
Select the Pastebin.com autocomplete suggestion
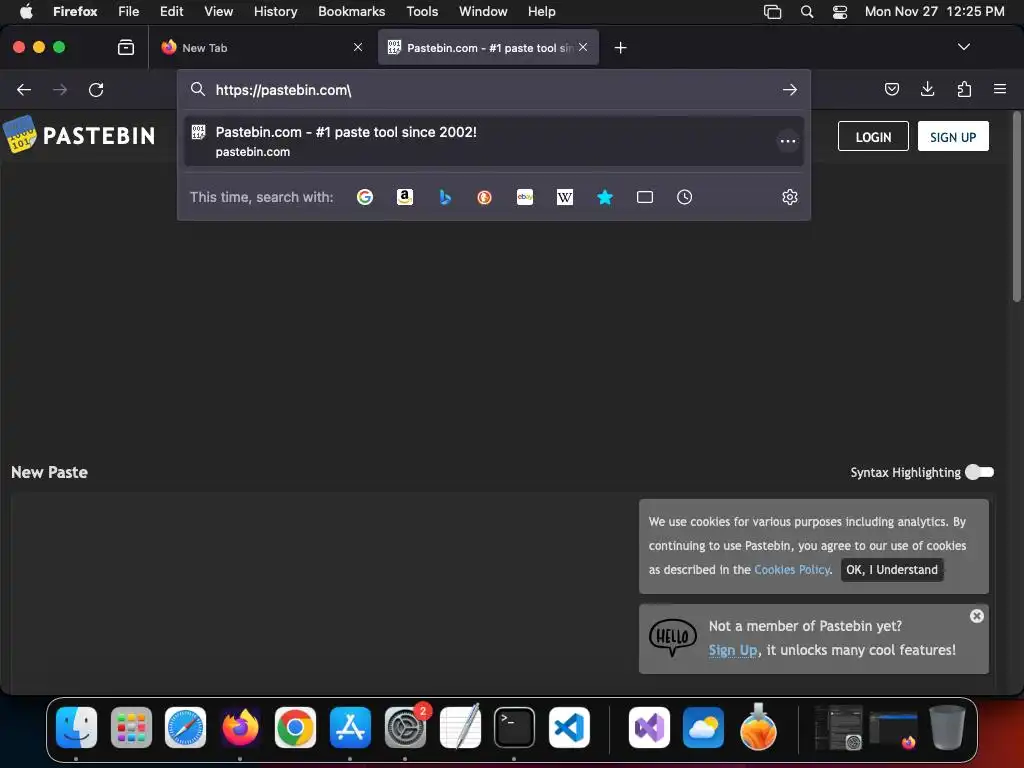tap(494, 141)
